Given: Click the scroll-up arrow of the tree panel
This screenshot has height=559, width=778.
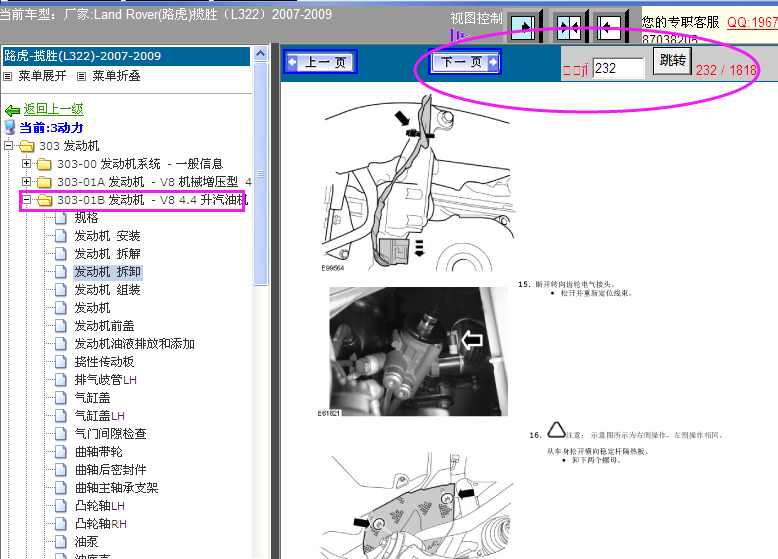Looking at the screenshot, I should click(260, 54).
